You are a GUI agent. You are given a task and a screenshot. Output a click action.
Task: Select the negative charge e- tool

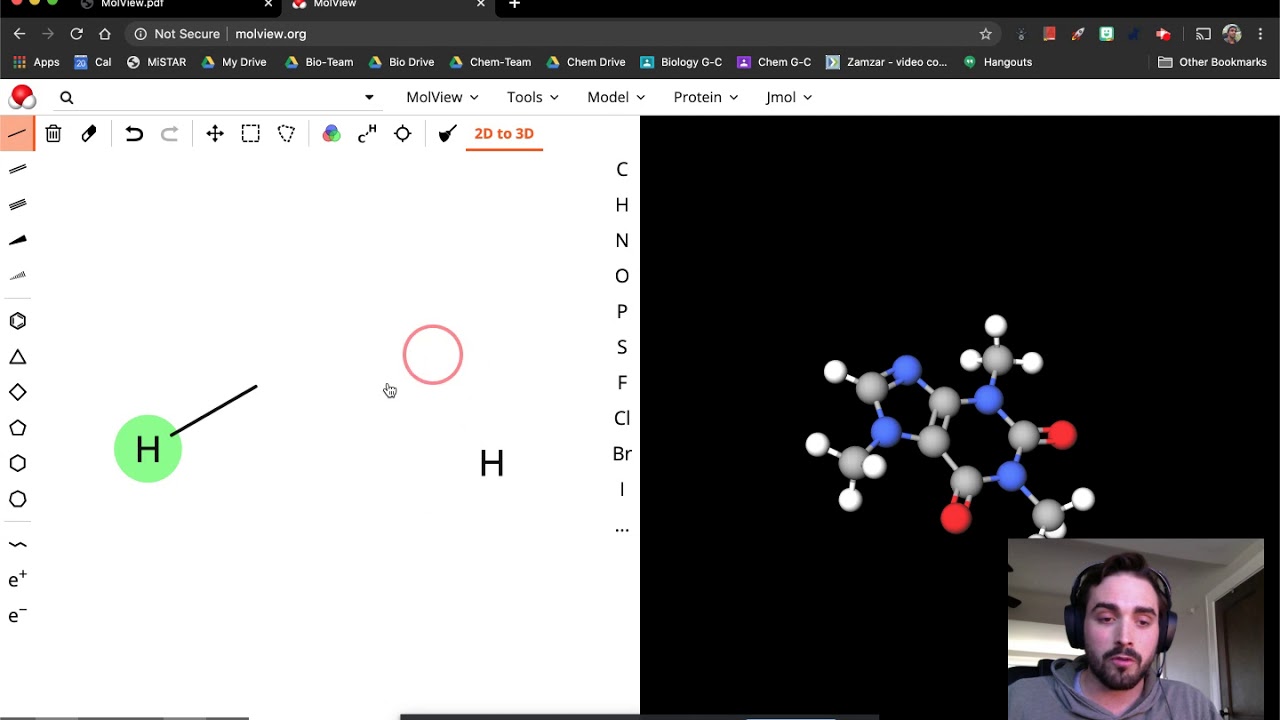17,616
